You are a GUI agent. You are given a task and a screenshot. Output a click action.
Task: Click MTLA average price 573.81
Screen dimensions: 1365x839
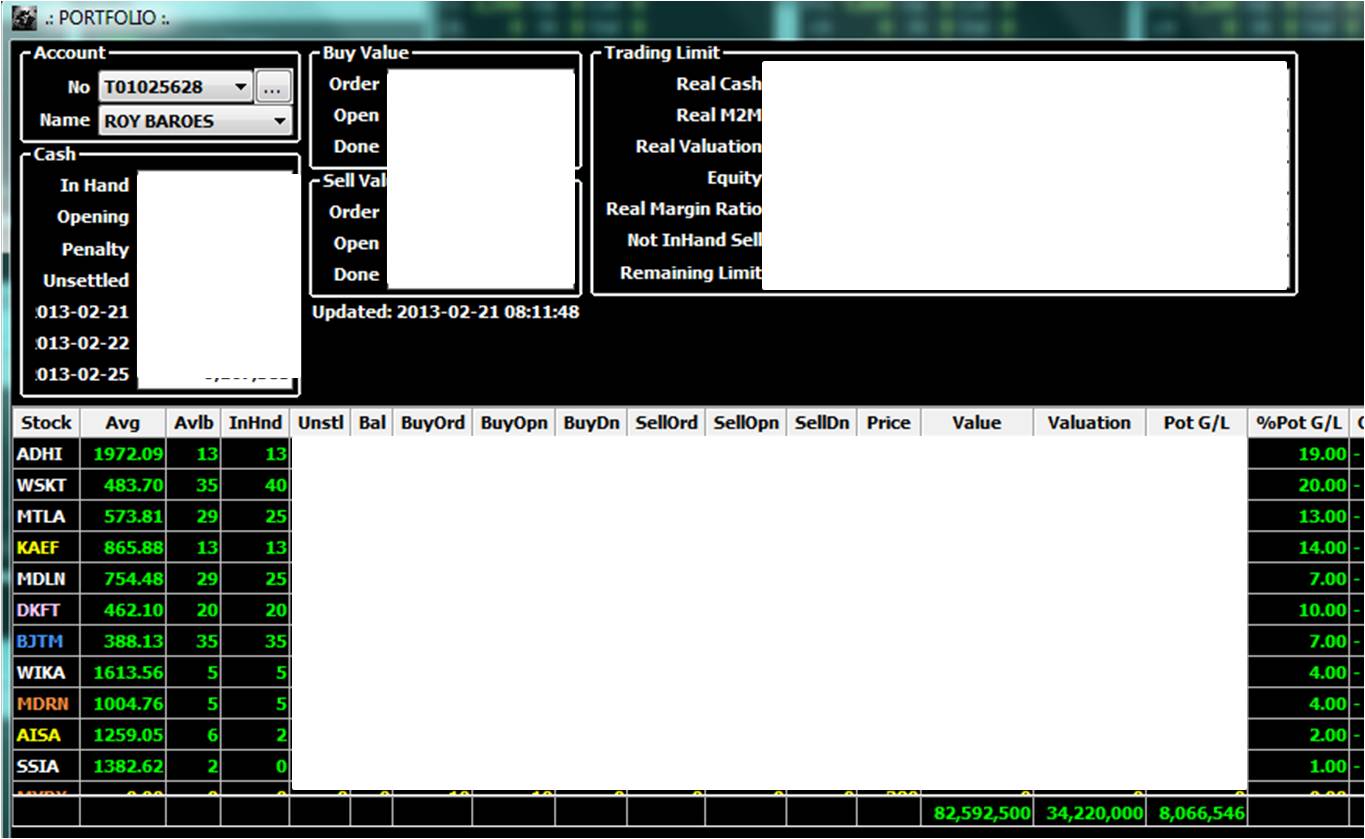tap(123, 516)
